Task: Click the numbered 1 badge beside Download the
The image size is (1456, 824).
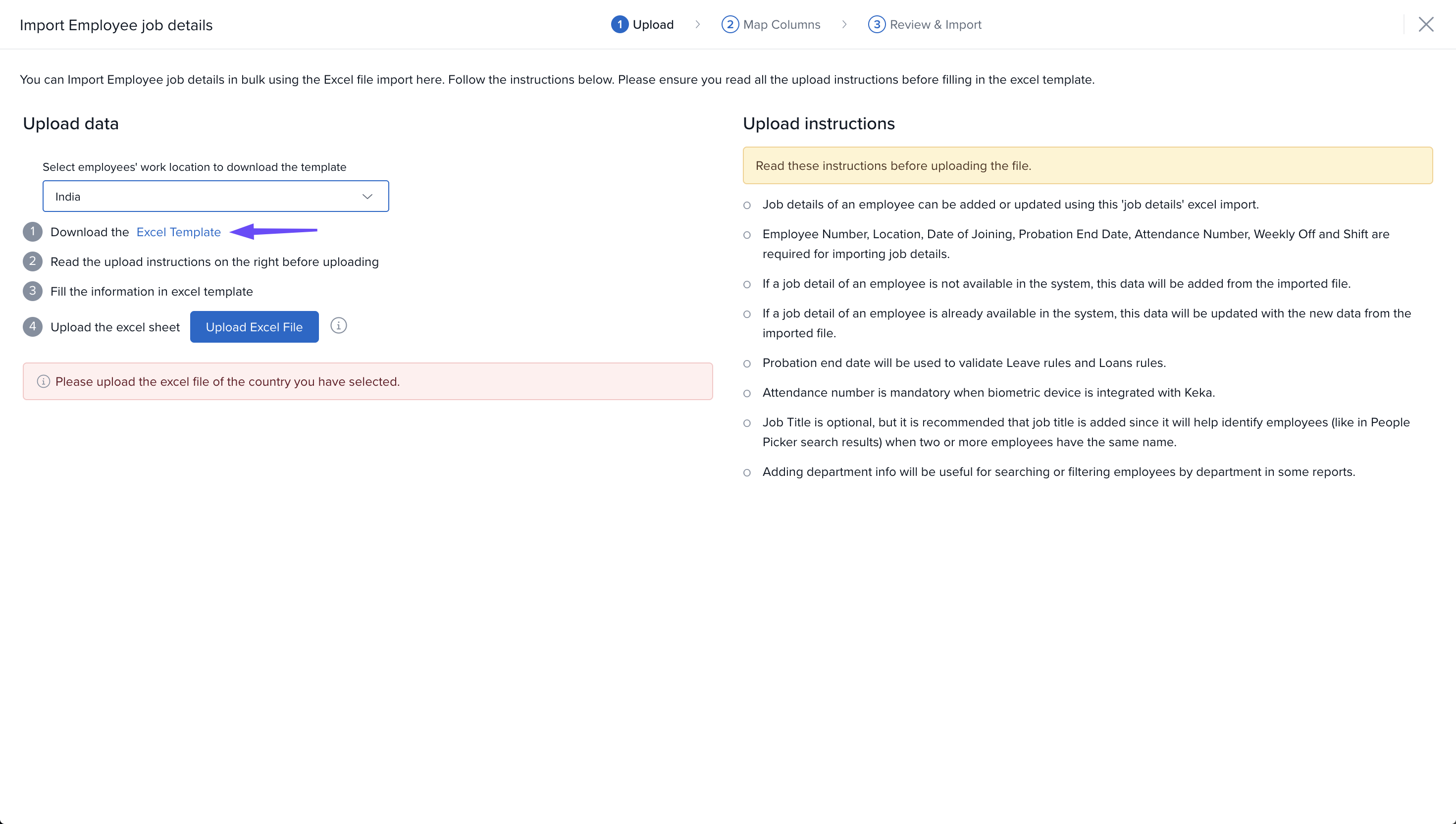Action: coord(33,232)
